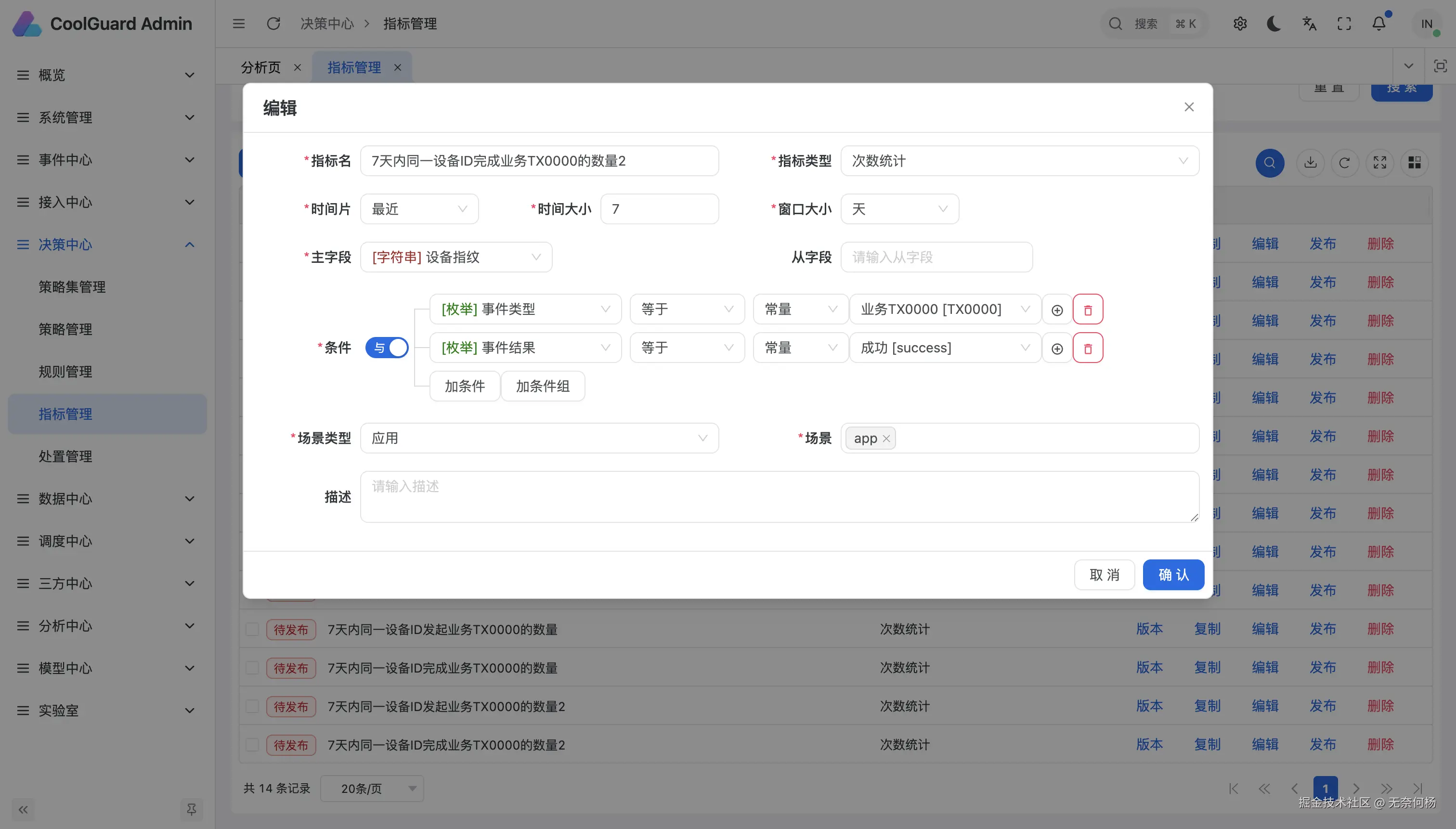Screen dimensions: 1456x829
Task: Expand the 场景类型 dropdown showing 应用
Action: pos(539,438)
